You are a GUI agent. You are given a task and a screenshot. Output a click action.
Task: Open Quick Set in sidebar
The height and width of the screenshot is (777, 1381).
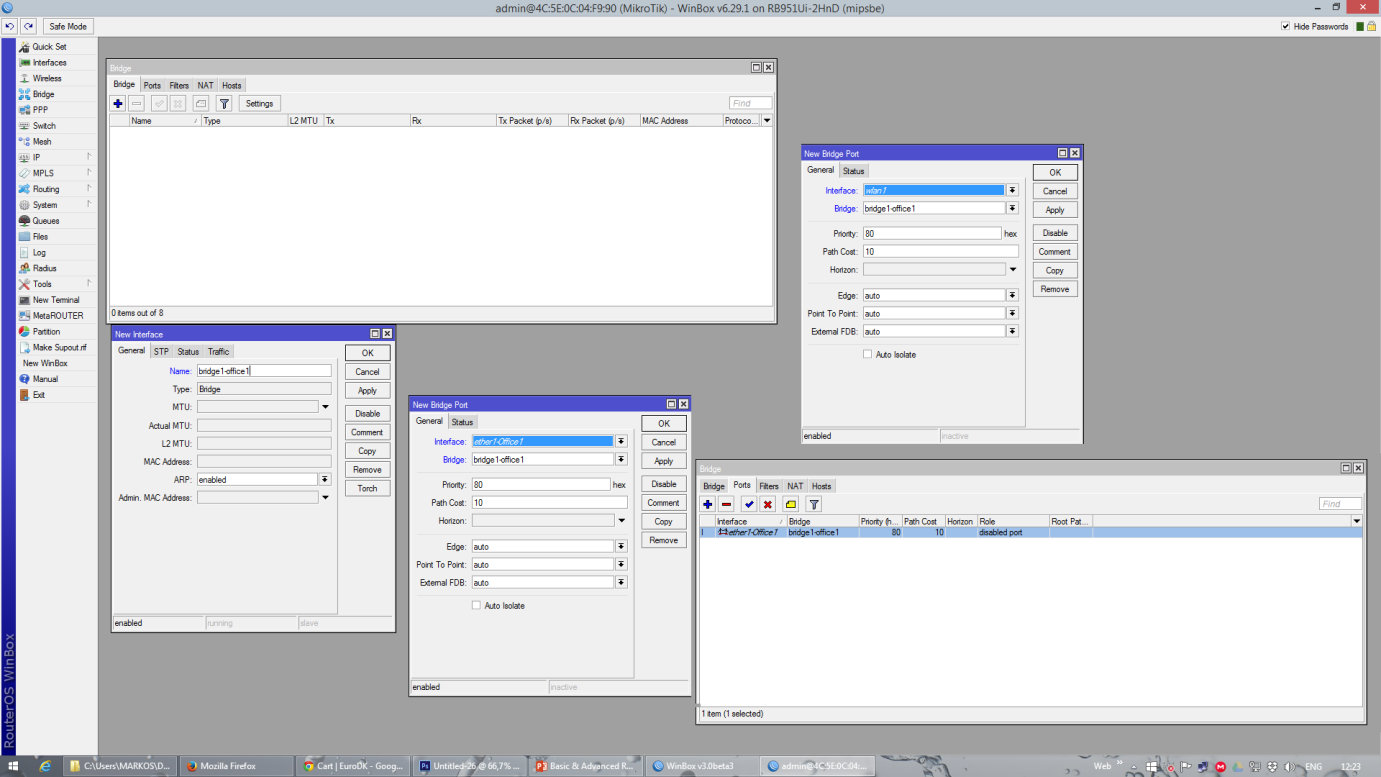(x=48, y=47)
